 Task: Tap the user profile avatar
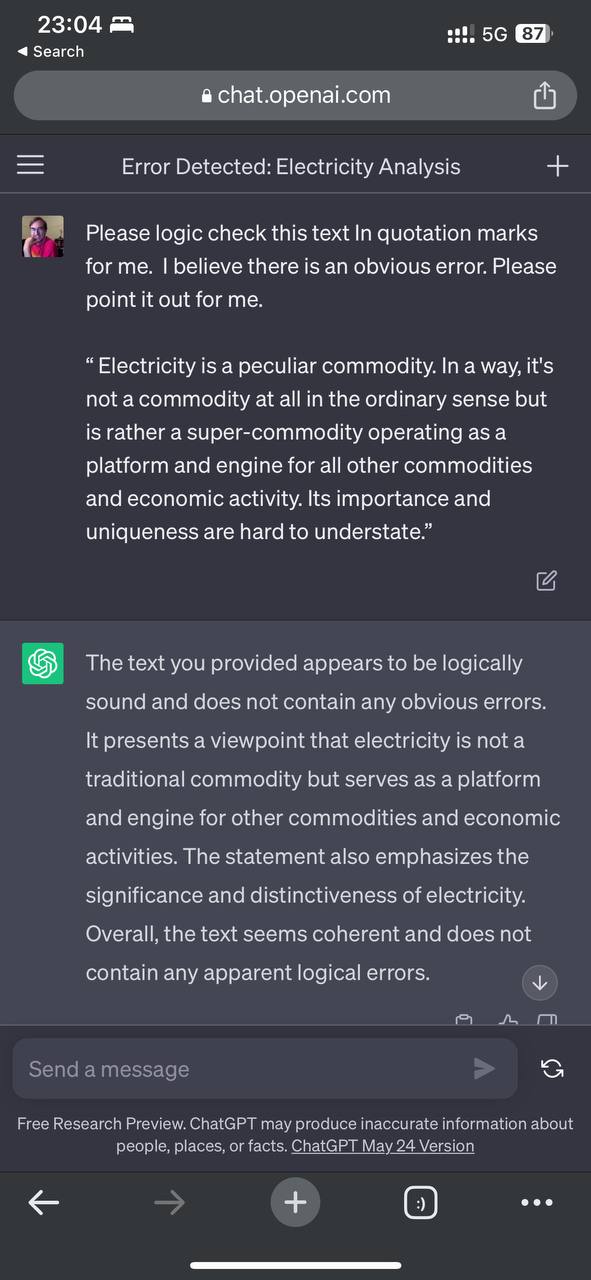43,237
